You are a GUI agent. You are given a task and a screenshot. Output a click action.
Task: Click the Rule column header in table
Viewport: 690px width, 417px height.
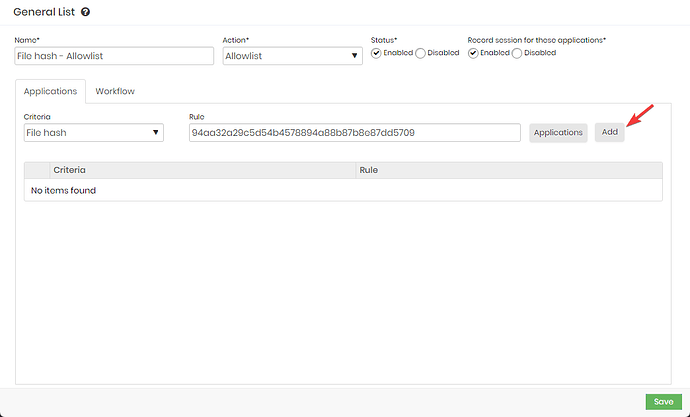click(509, 170)
